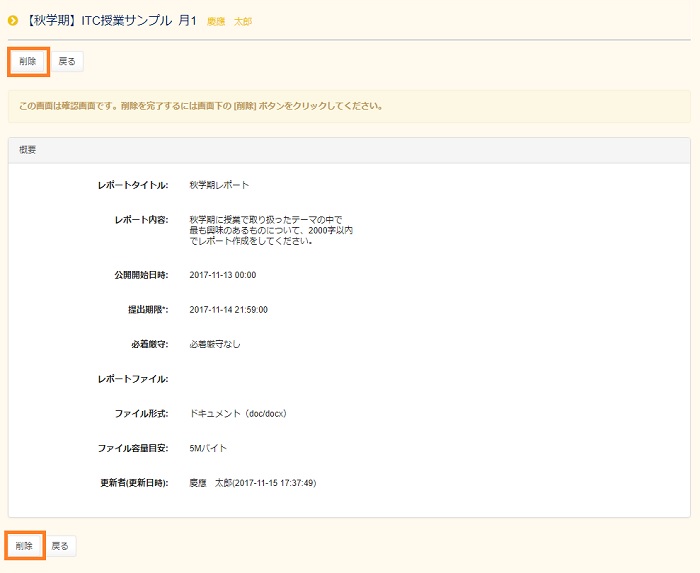Screen dimensions: 700x573
Task: Click the 概要 panel header
Action: click(x=349, y=150)
